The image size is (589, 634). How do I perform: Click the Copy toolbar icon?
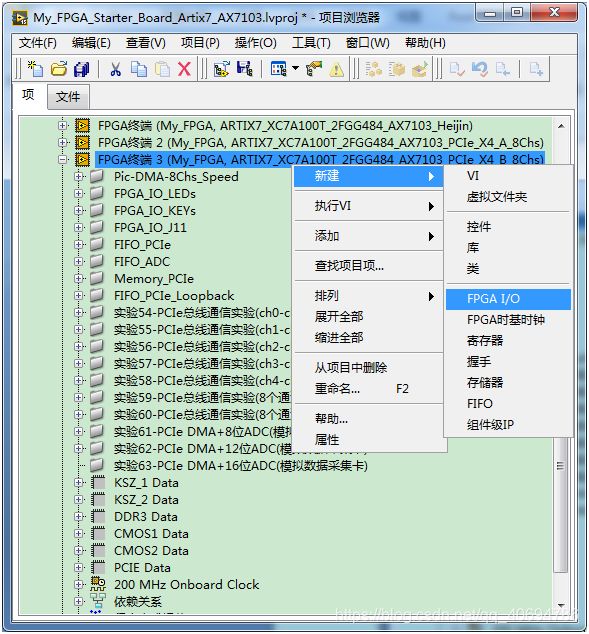click(139, 69)
